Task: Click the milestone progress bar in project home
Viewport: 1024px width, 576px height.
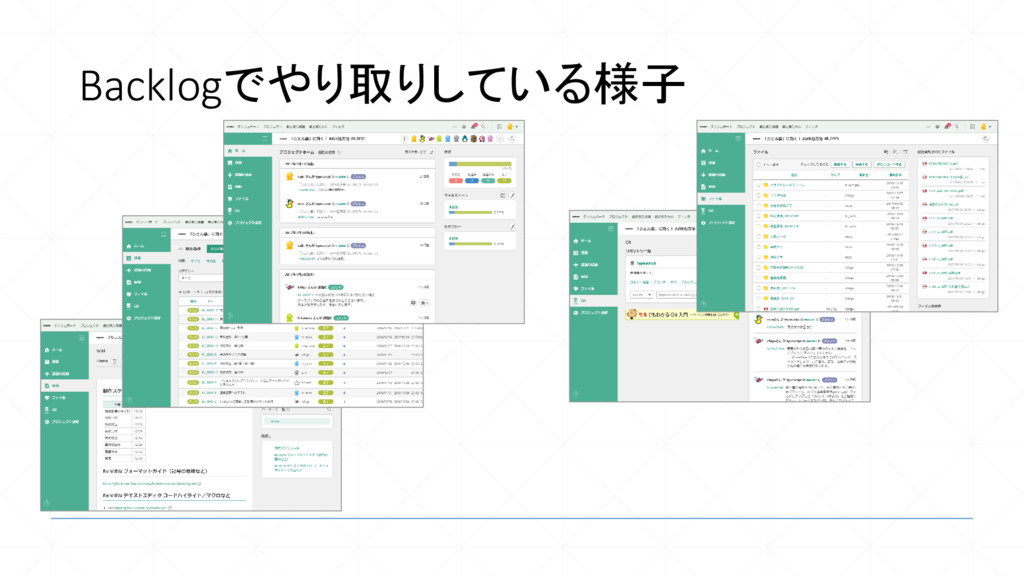Action: (470, 212)
